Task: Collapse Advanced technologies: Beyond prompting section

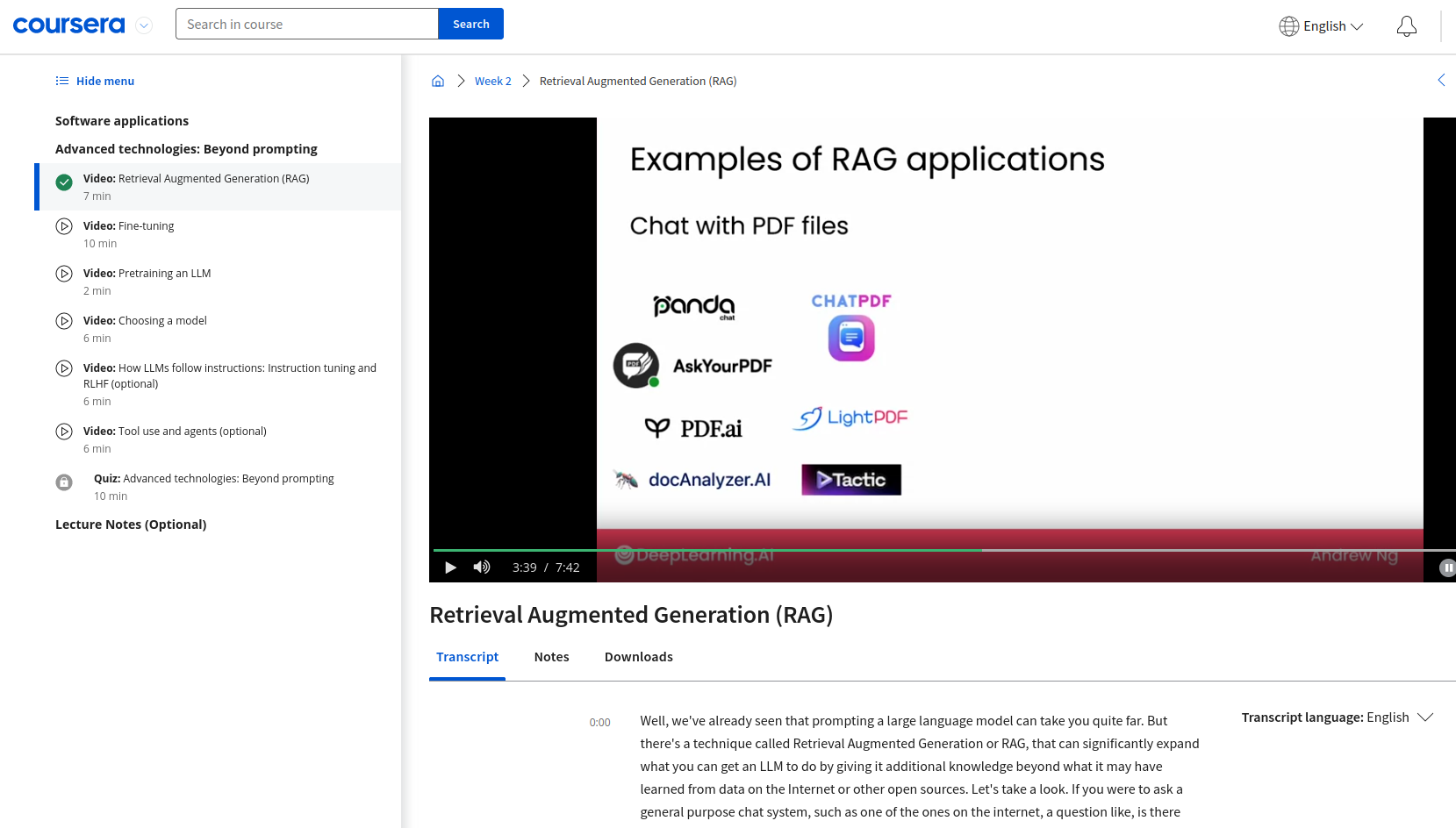Action: pos(186,149)
